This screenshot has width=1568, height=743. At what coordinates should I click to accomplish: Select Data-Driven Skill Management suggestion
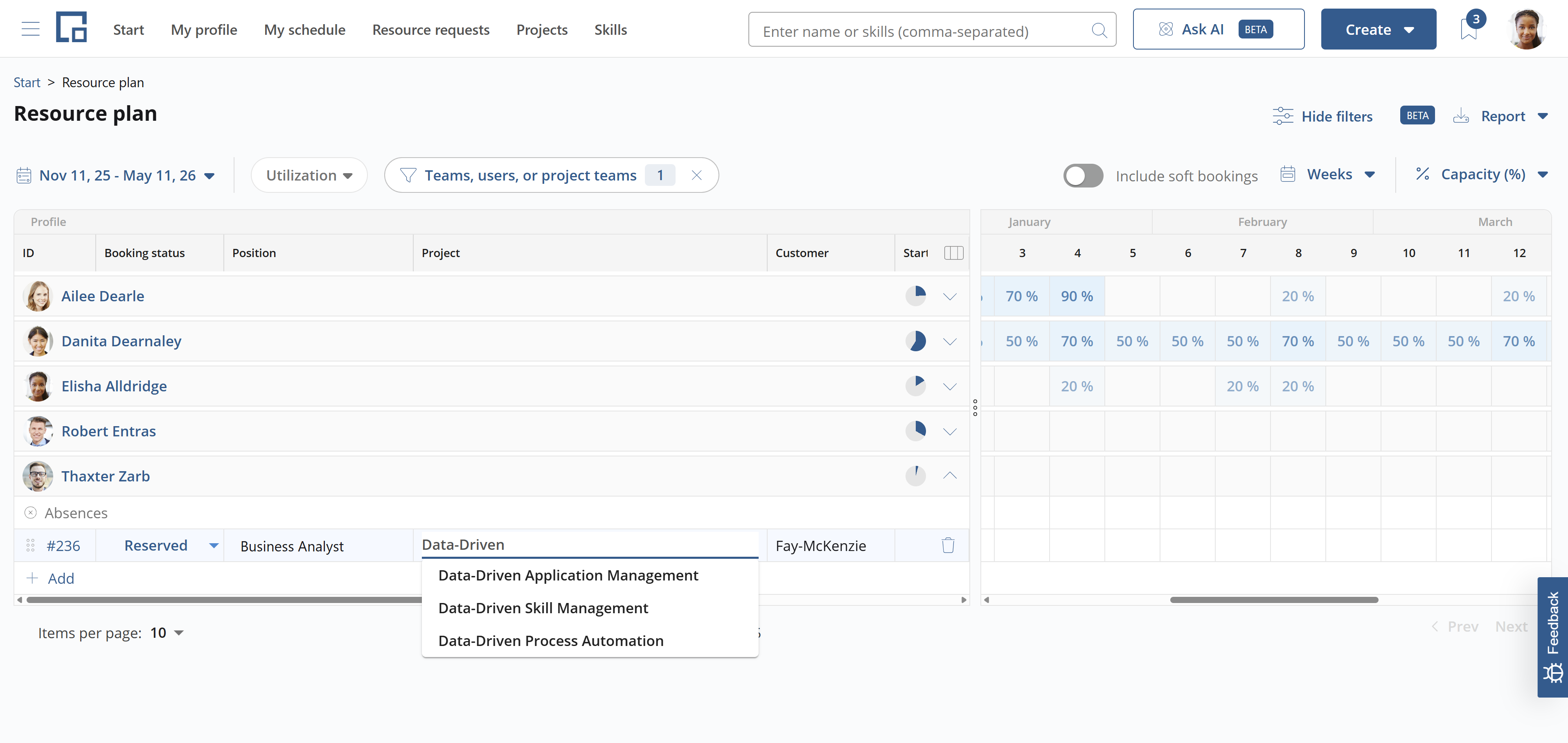(590, 608)
